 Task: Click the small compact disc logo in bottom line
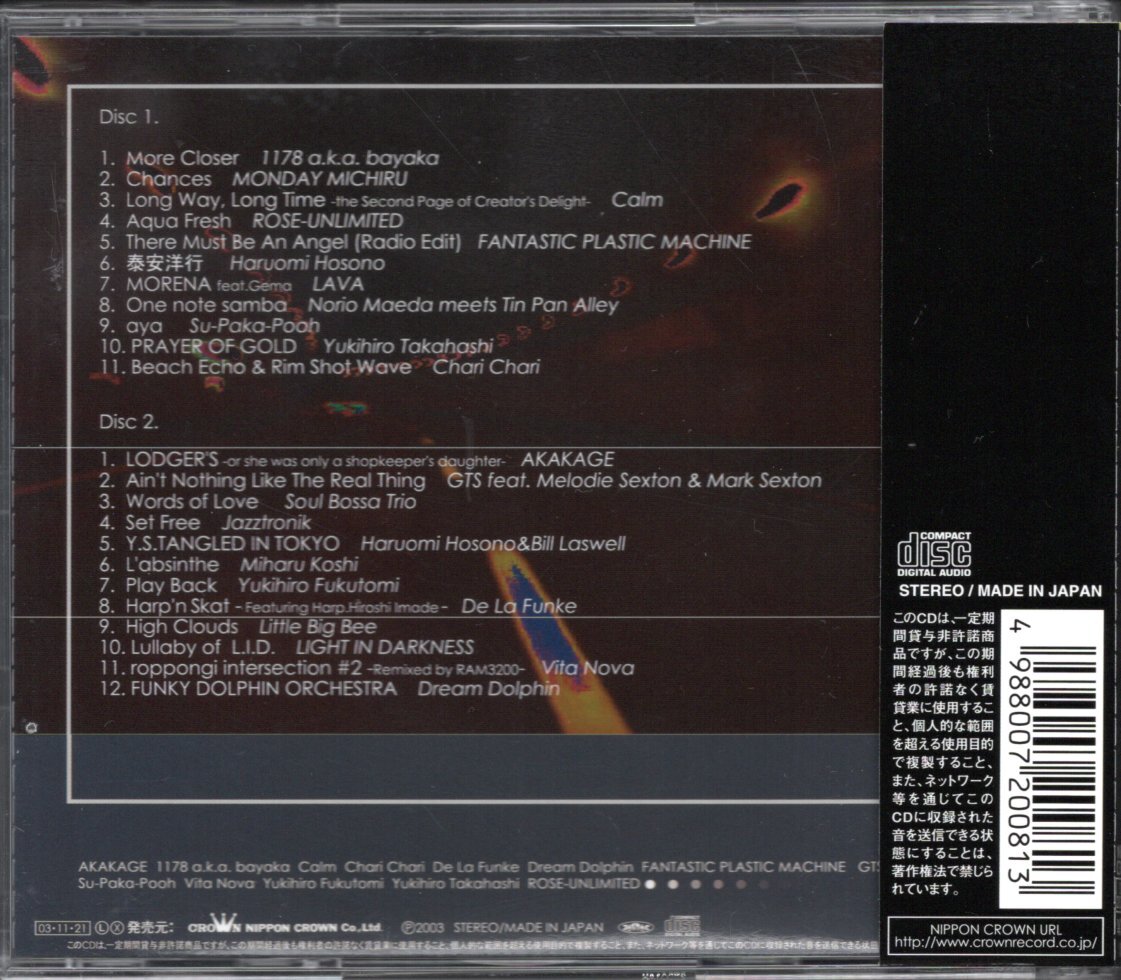click(682, 926)
